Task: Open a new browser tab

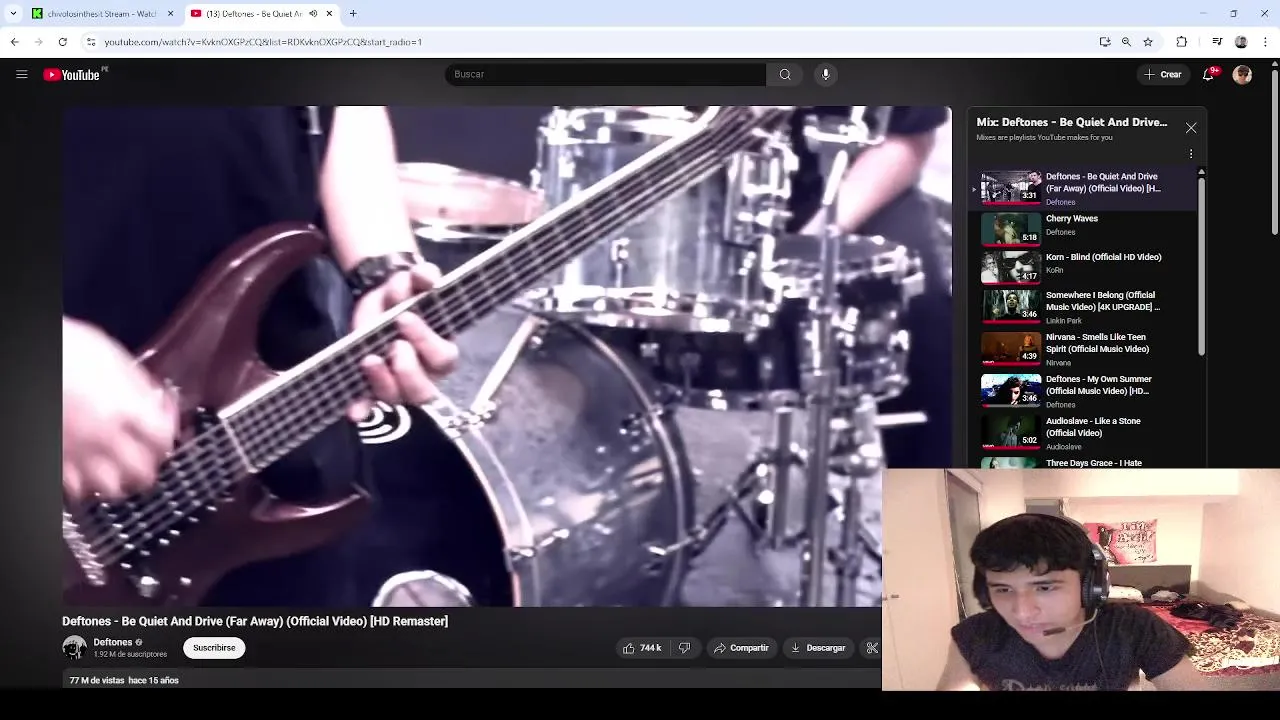Action: coord(353,14)
